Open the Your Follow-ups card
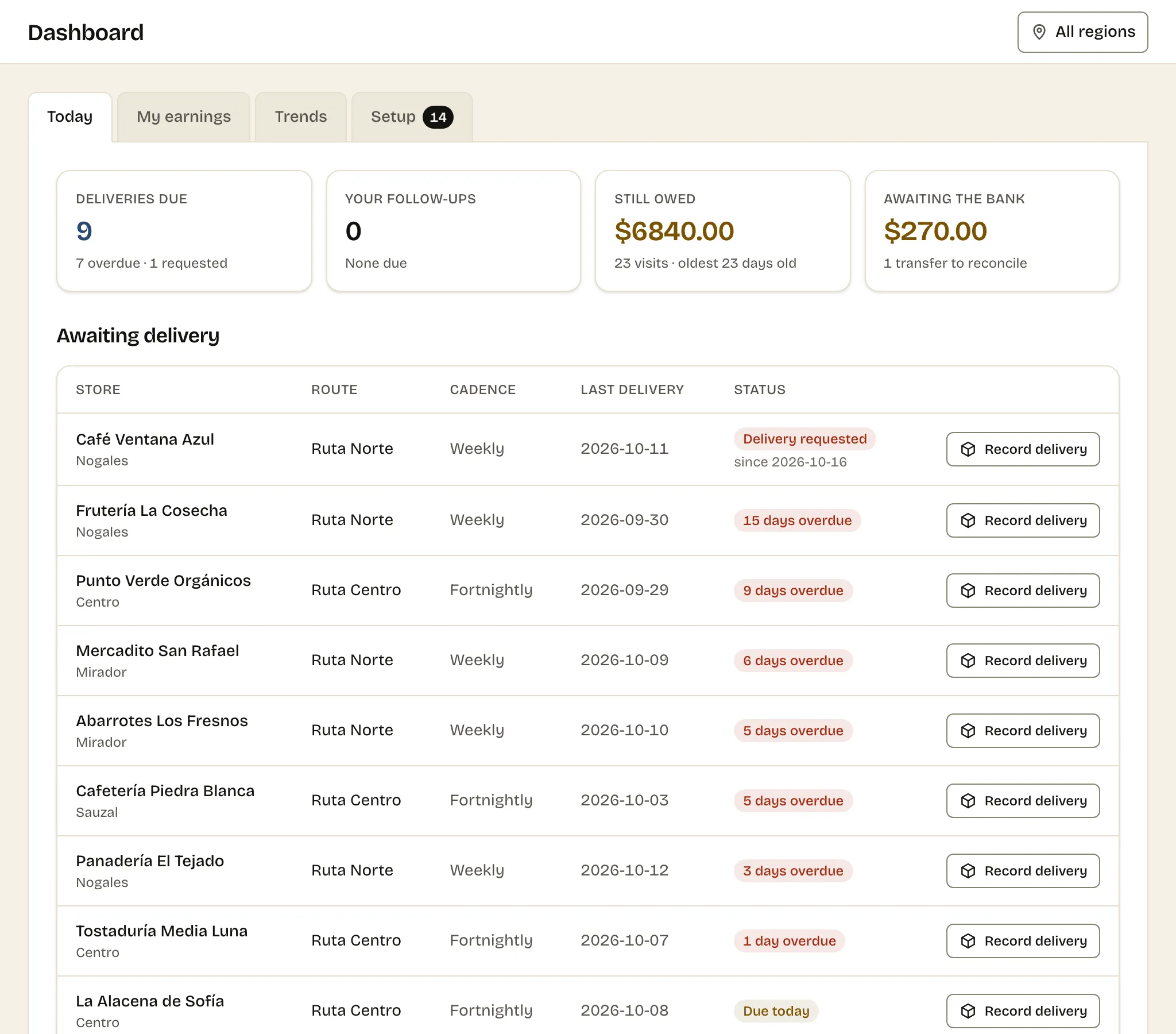The image size is (1176, 1034). 454,231
